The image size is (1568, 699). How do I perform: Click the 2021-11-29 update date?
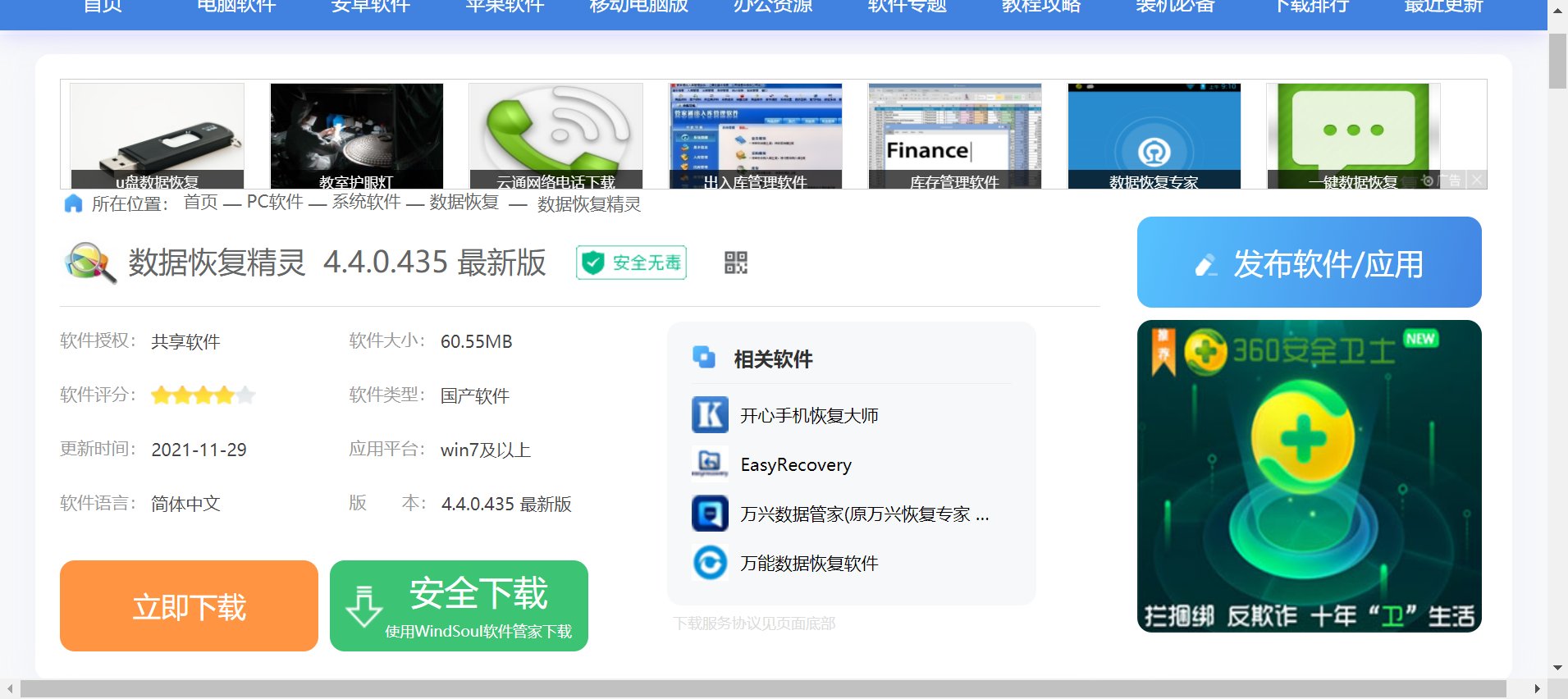pyautogui.click(x=199, y=450)
